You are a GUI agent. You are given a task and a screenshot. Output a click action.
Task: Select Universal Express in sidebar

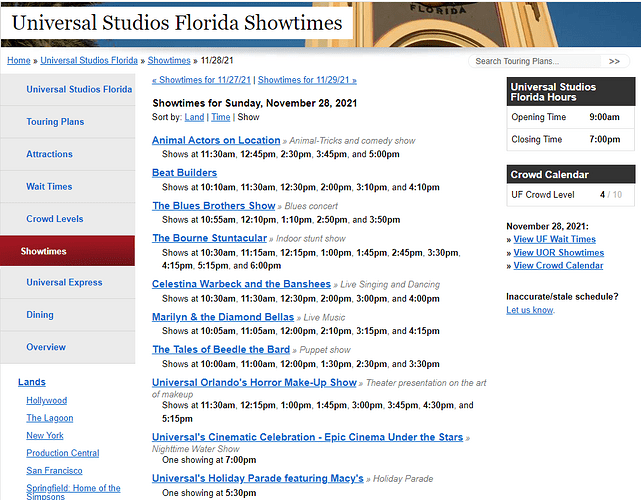[x=64, y=282]
